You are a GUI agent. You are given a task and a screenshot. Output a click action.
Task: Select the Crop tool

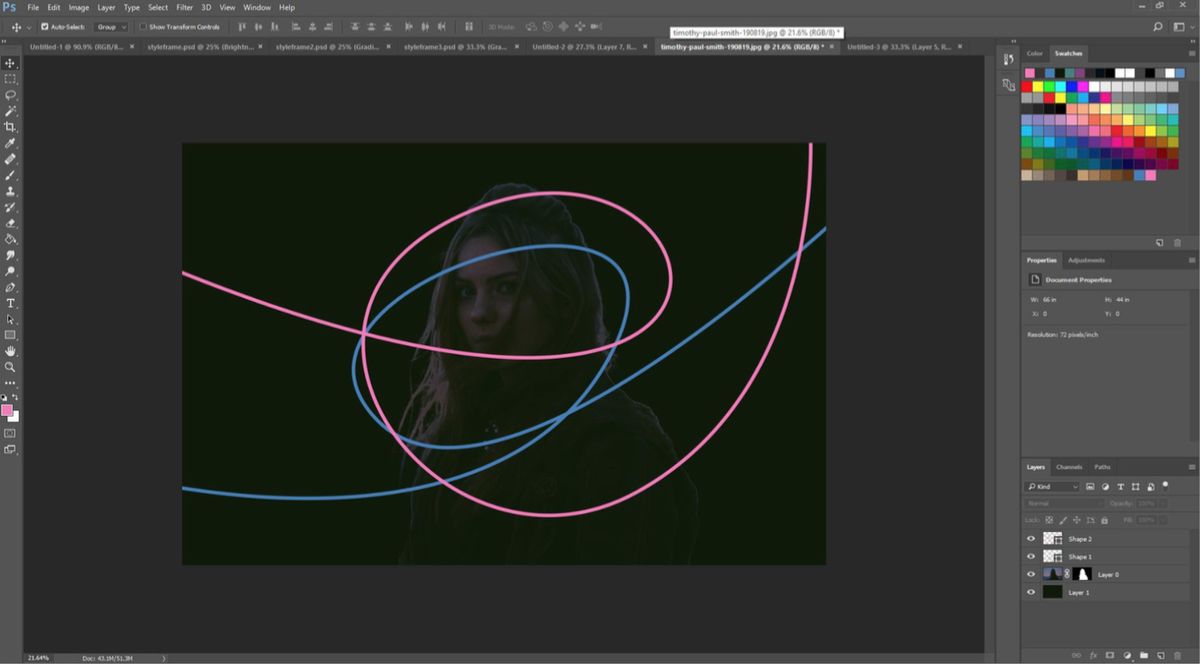pos(11,126)
